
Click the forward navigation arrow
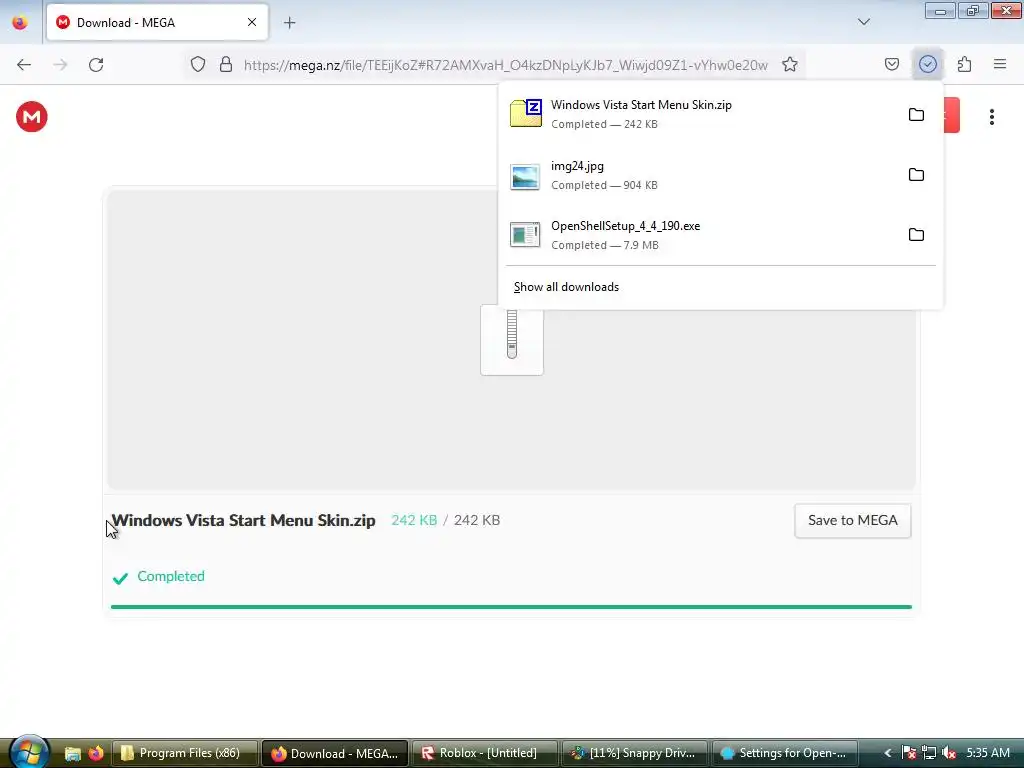(x=60, y=65)
